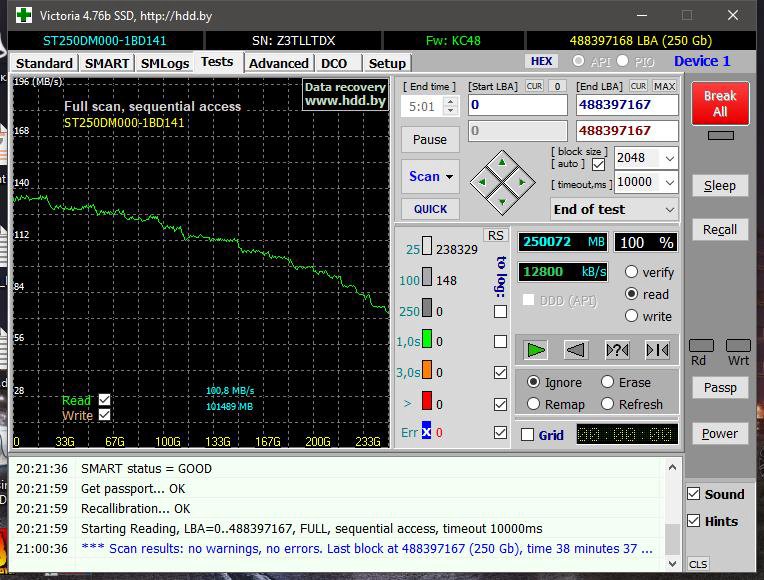The width and height of the screenshot is (764, 580).
Task: Expand the End of test dropdown
Action: click(x=668, y=210)
